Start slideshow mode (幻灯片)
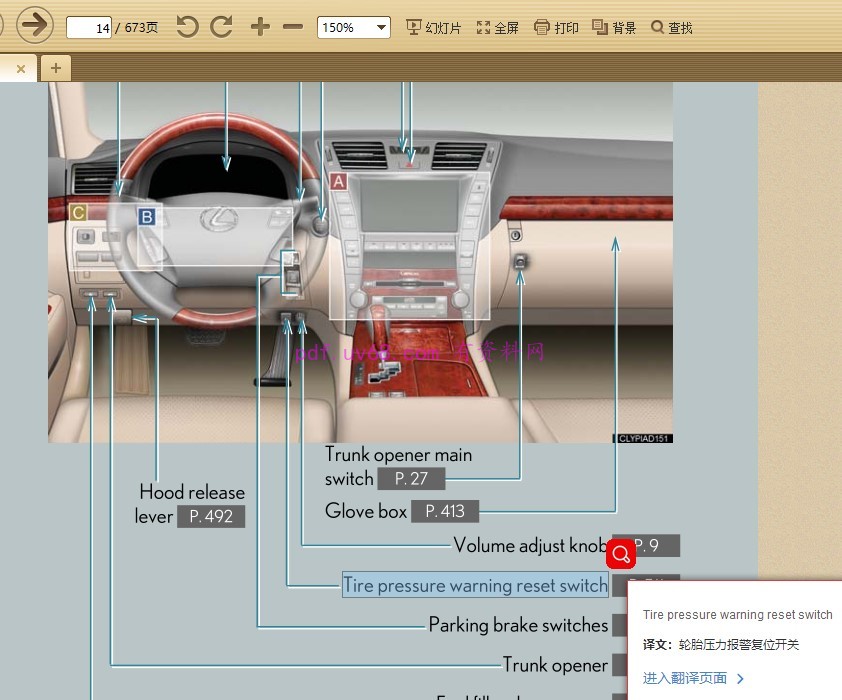Screen dimensions: 842x700 tap(434, 28)
